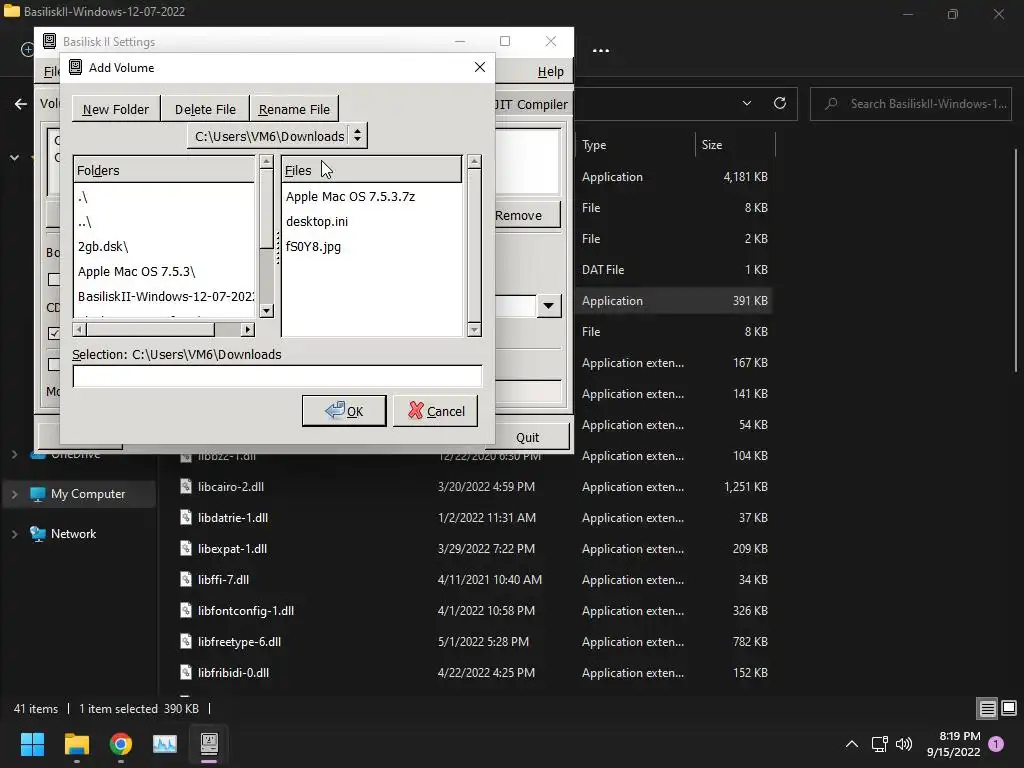Select the ..\ parent folder entry

pos(163,221)
